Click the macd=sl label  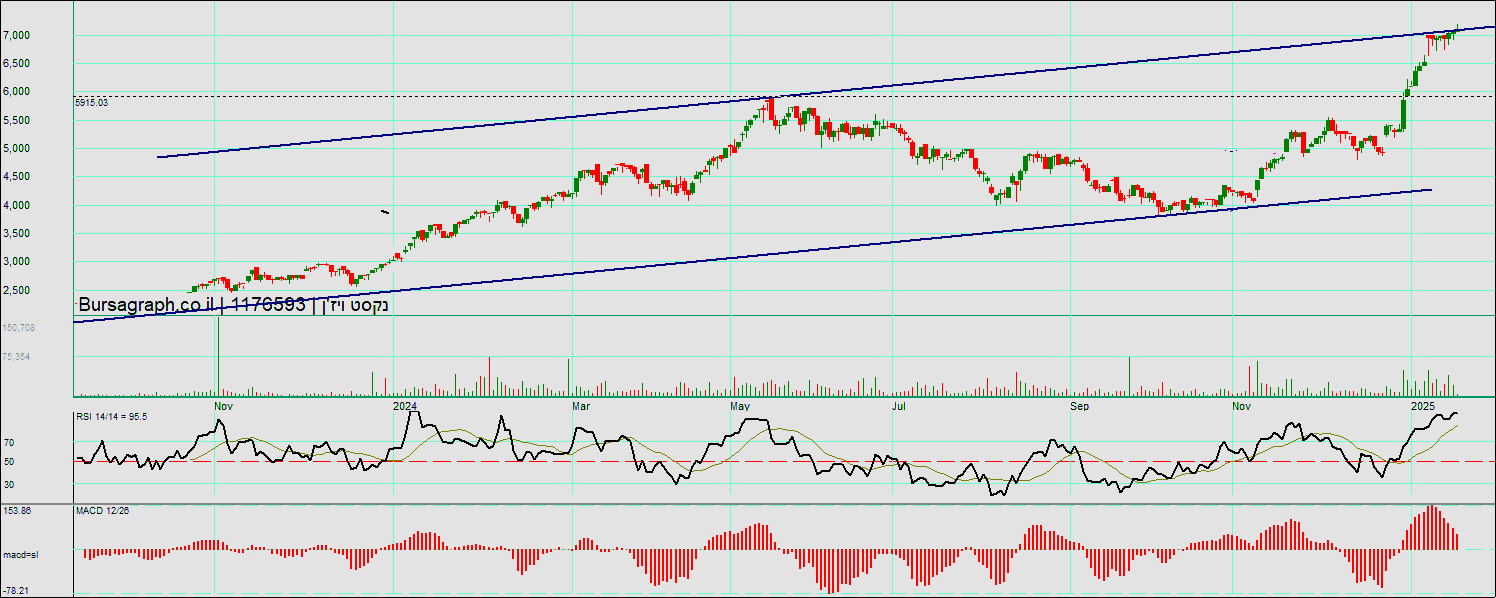(x=20, y=553)
